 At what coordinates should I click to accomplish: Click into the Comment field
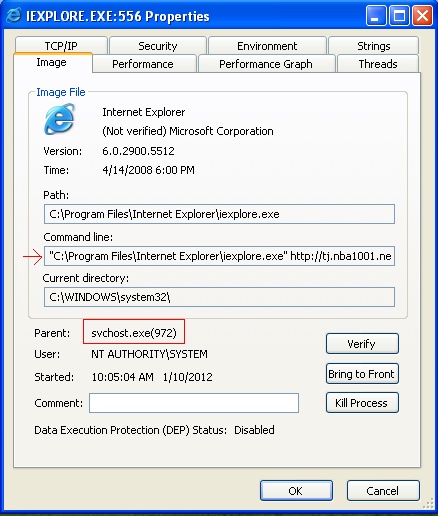click(x=194, y=403)
